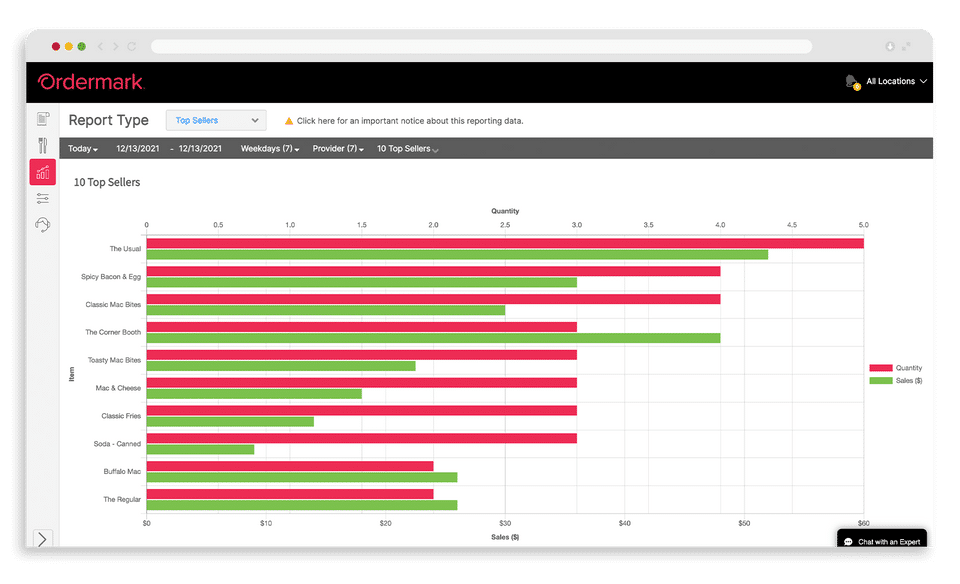Click the 'Report Type' heading
960x584 pixels.
click(x=108, y=121)
